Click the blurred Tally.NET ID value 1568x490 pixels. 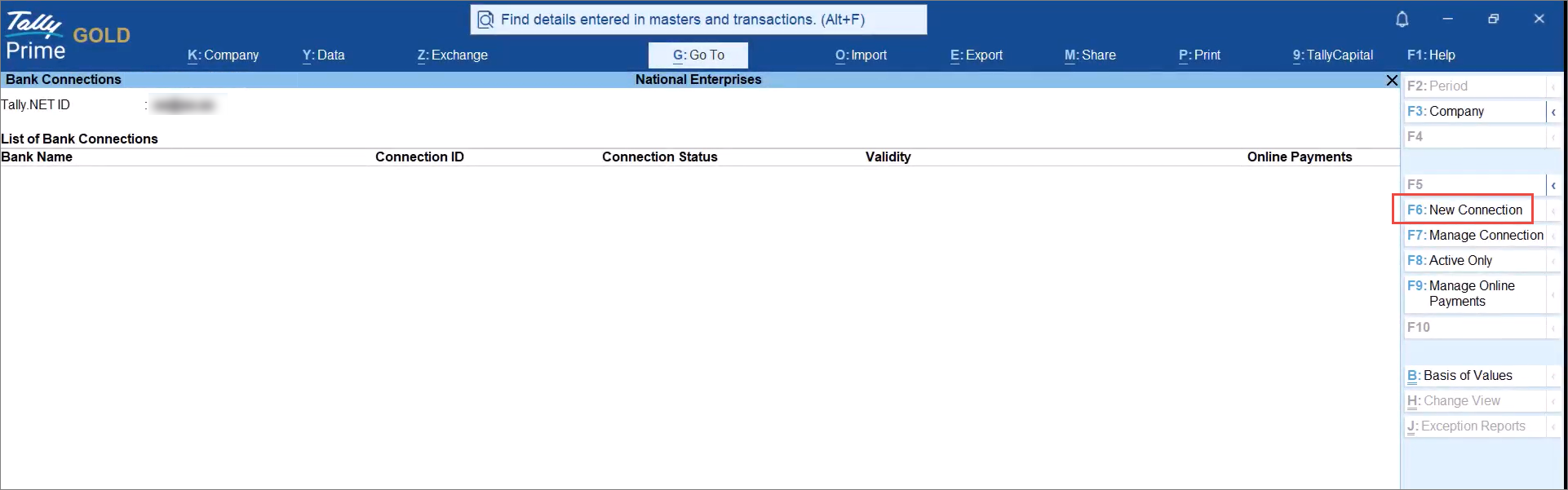coord(184,105)
